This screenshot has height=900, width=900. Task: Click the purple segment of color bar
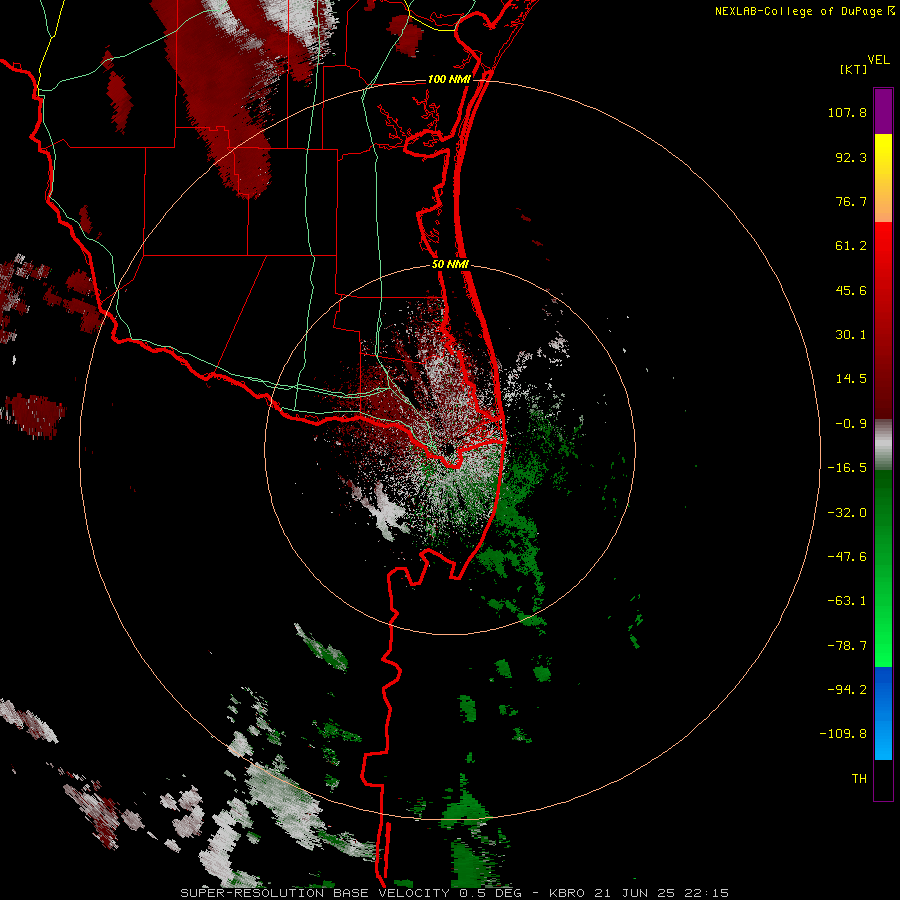(x=883, y=111)
